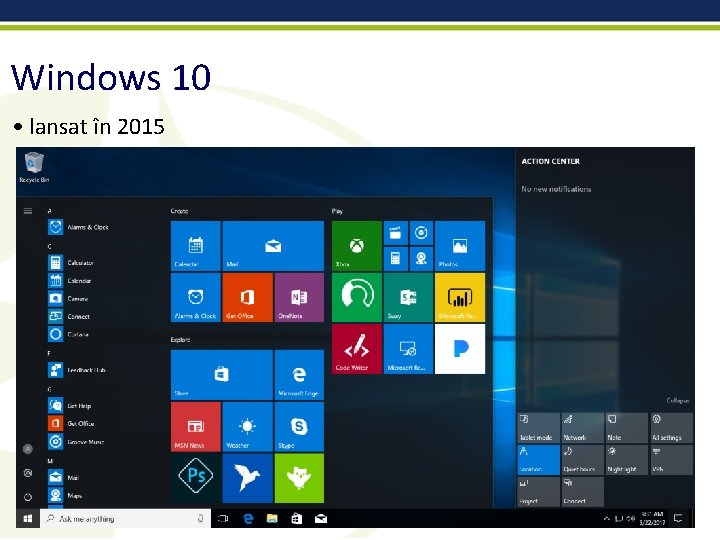720x540 pixels.
Task: Open All settings quick action
Action: (671, 428)
